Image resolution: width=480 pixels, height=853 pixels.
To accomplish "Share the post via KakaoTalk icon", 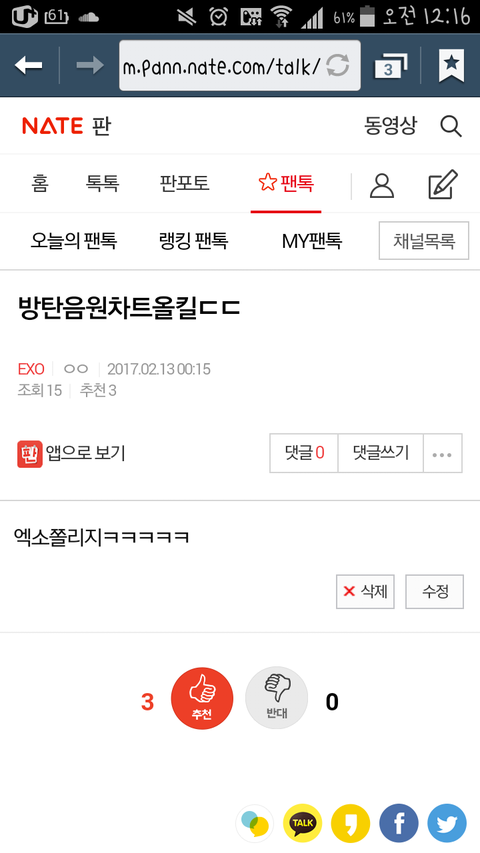I will coord(303,823).
